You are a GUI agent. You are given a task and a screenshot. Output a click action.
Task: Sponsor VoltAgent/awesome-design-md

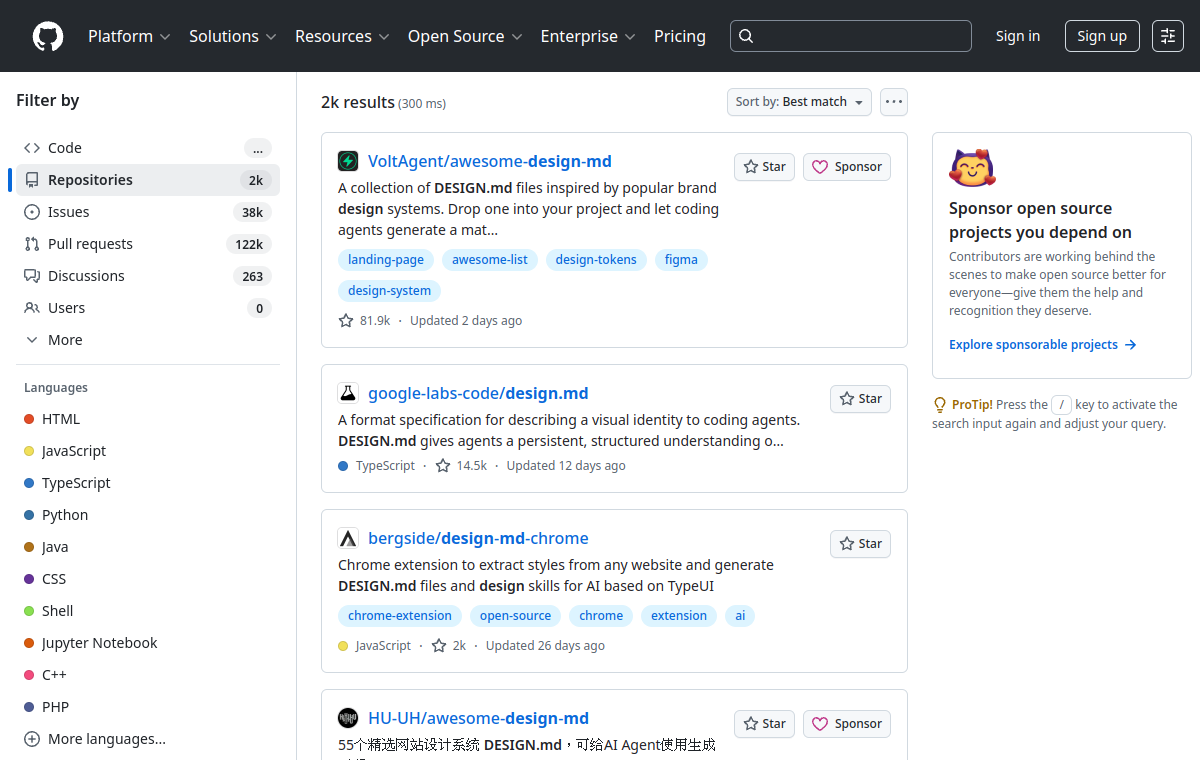(x=847, y=167)
